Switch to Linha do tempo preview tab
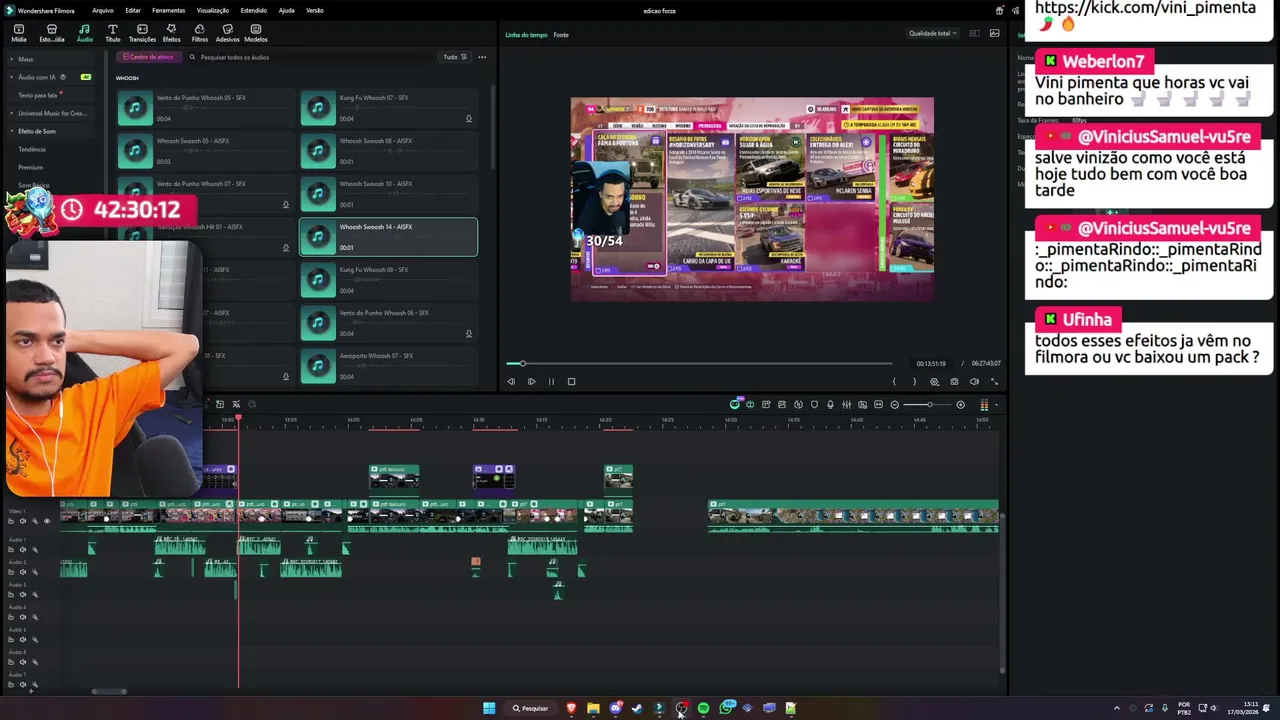 click(x=526, y=35)
